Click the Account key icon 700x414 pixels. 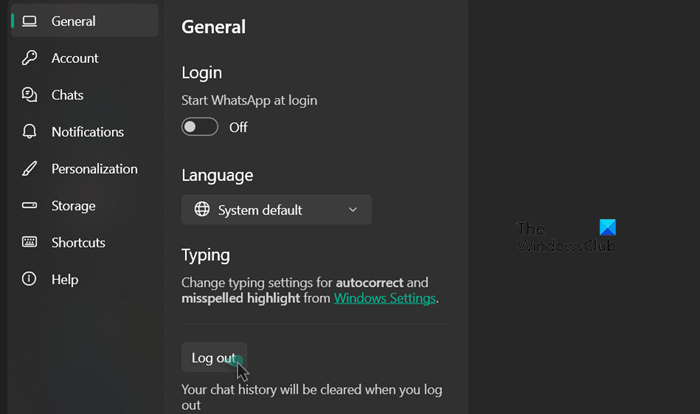(30, 58)
